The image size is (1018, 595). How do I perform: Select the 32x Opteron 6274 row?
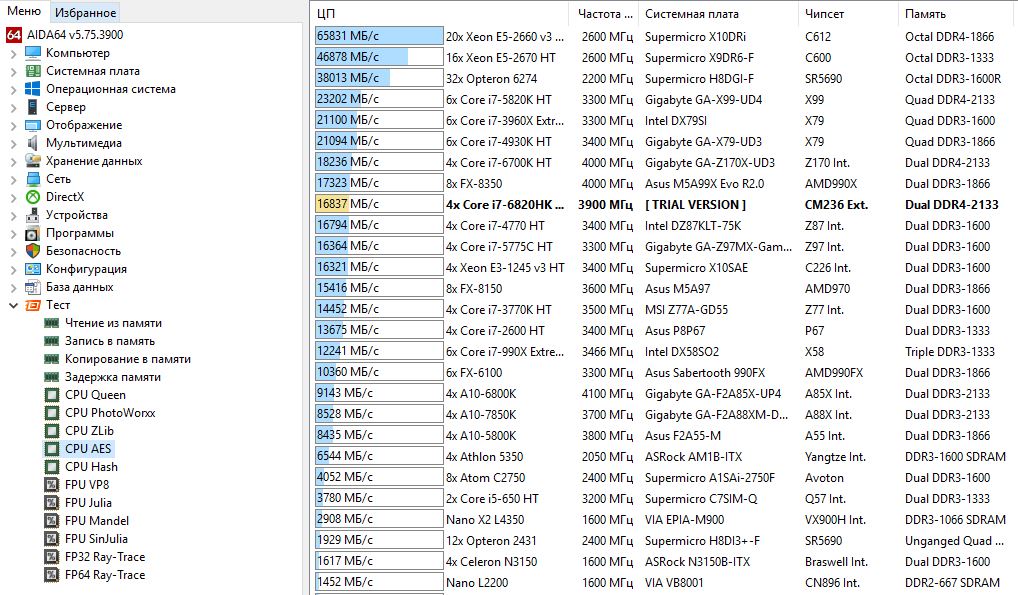(665, 79)
